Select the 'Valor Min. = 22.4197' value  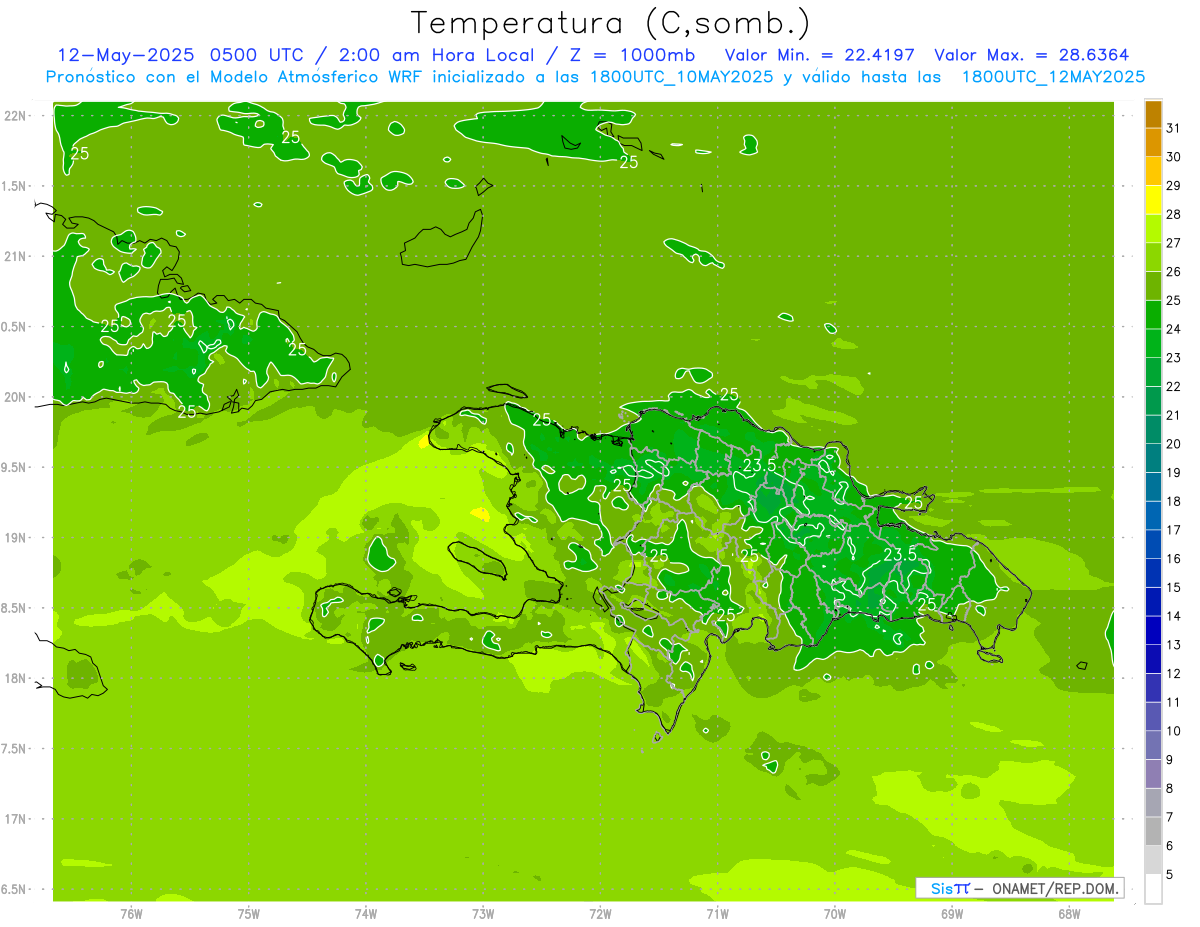point(819,54)
